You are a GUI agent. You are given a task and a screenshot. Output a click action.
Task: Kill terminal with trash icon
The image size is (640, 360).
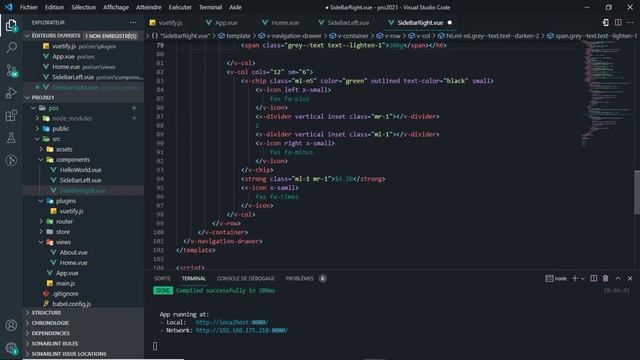(606, 278)
